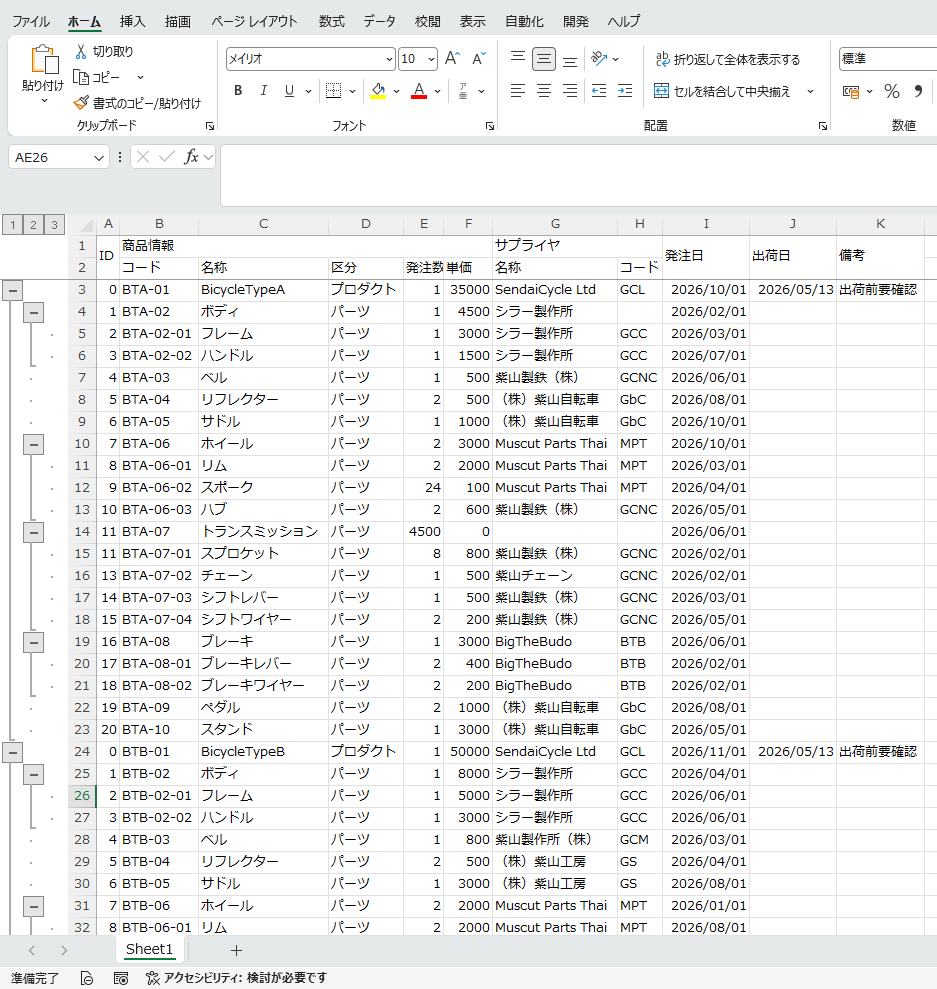Open the paste options dropdown under 貼り付け
Screen dimensions: 937x989
coord(44,101)
